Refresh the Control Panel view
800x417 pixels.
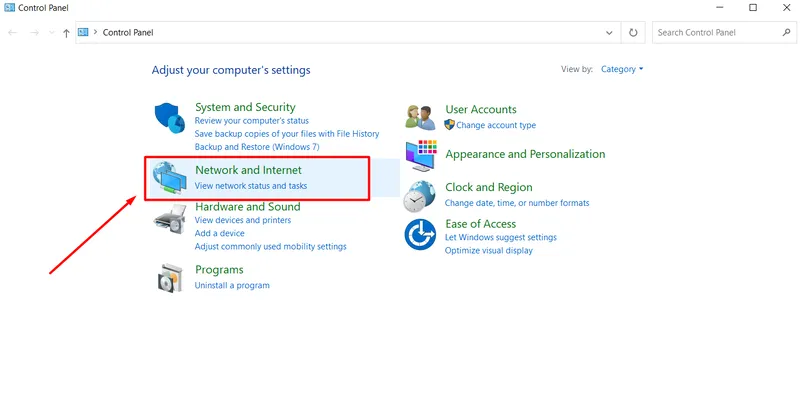pos(633,33)
